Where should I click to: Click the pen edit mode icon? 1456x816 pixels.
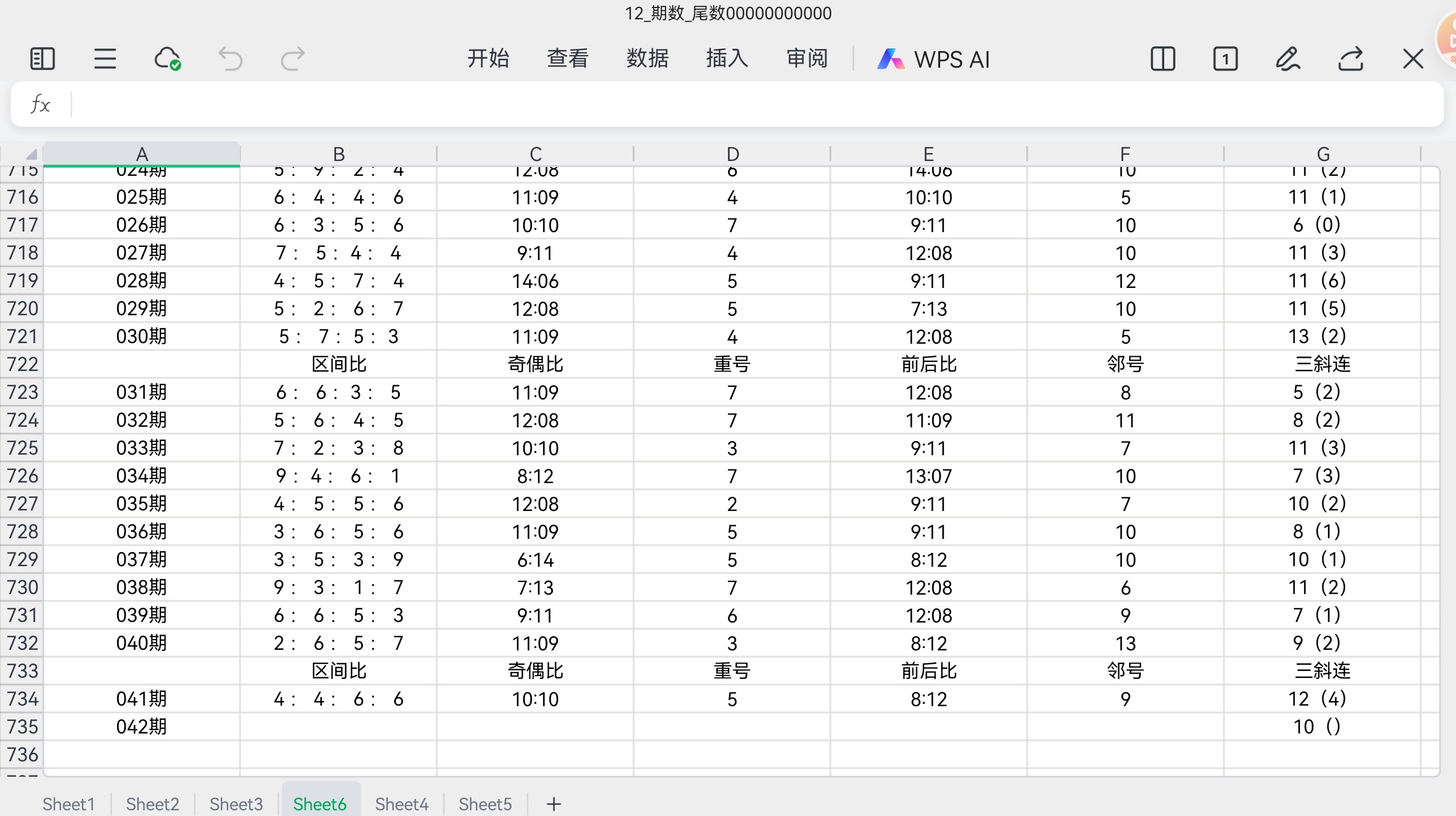pyautogui.click(x=1288, y=59)
